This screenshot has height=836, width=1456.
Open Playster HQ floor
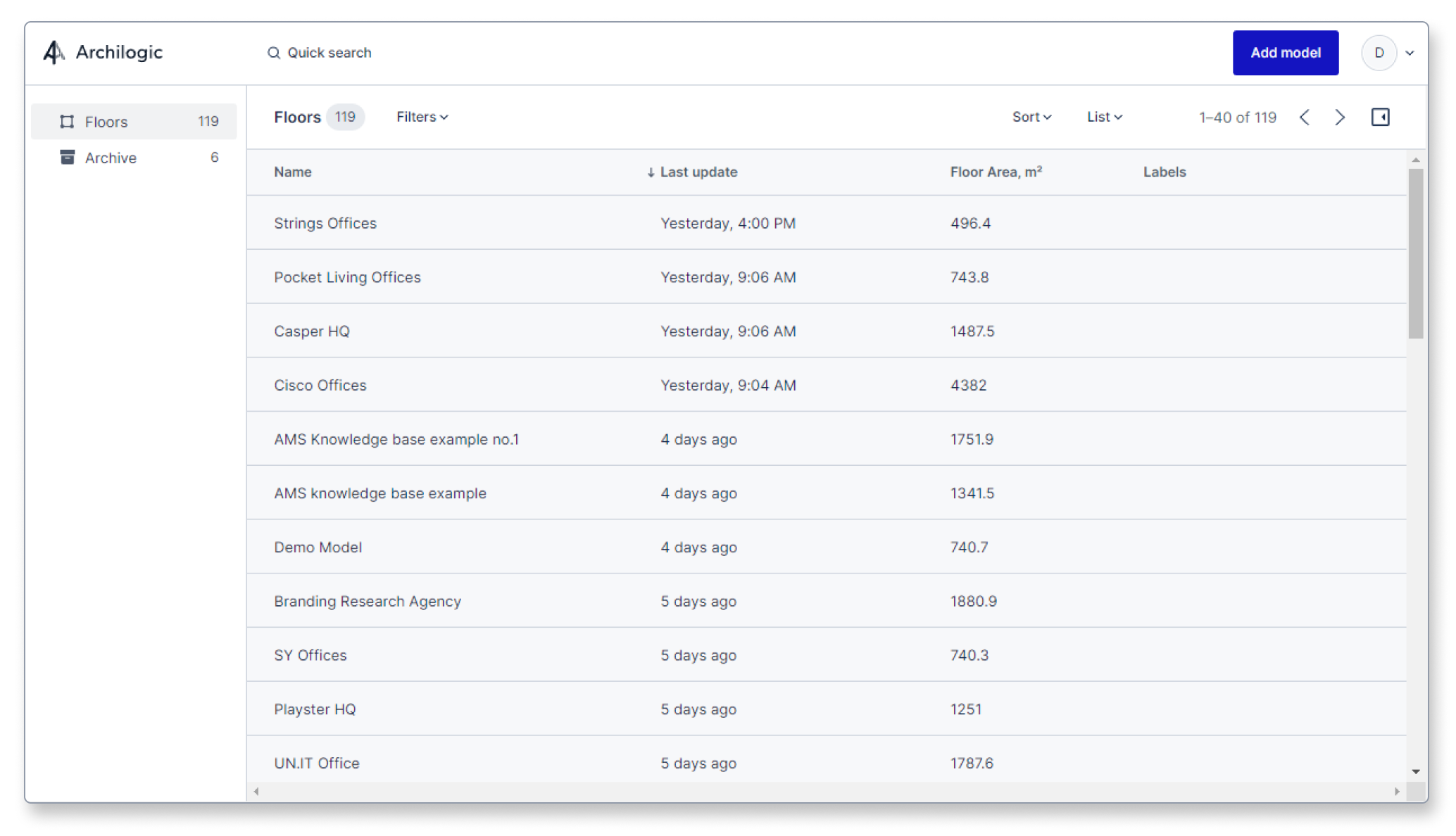(827, 709)
